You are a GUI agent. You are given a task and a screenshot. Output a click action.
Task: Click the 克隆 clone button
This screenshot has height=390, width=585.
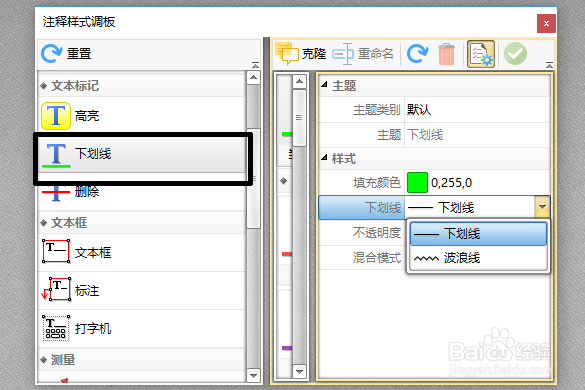click(x=301, y=54)
